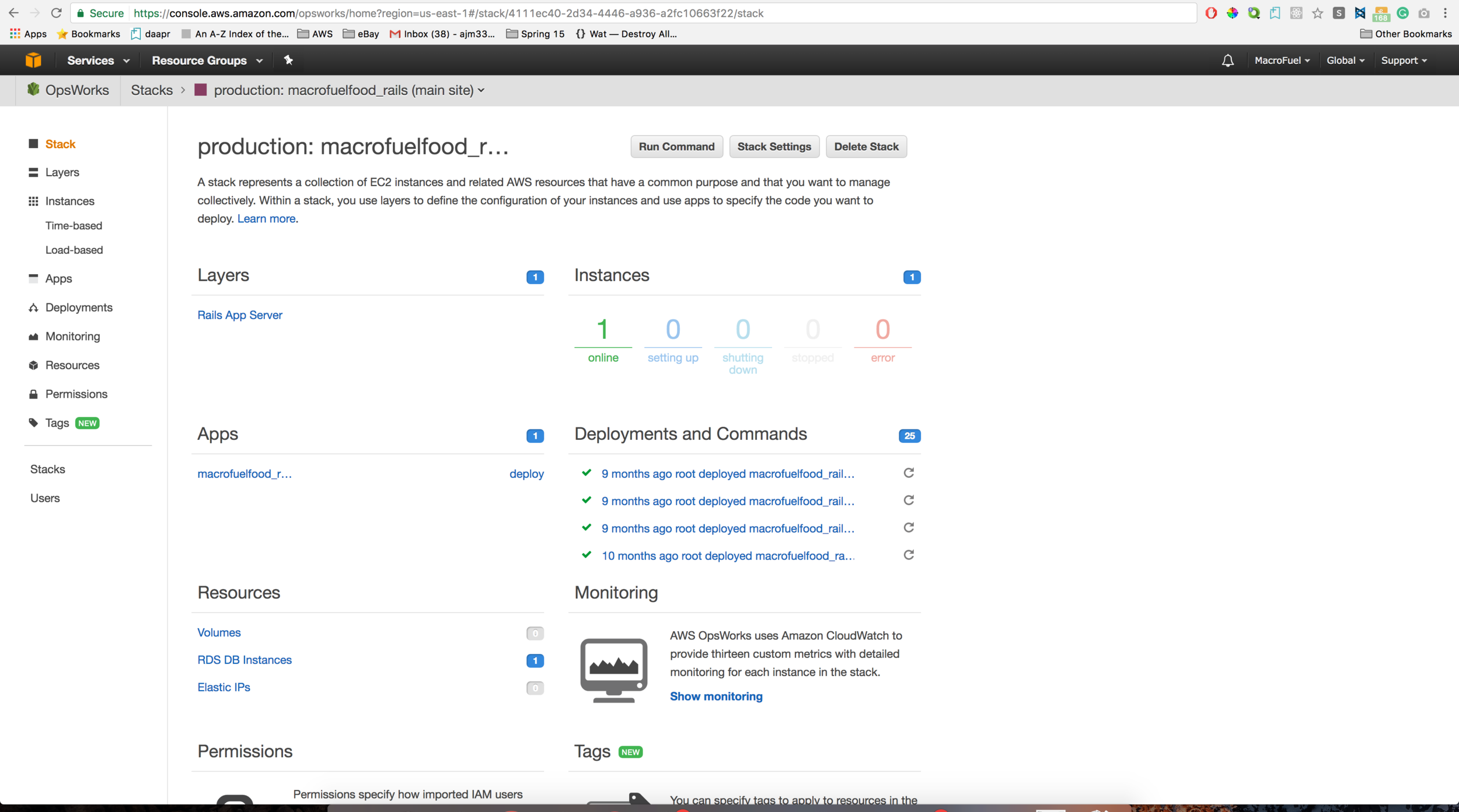Open the macrofuelfood_r… app link
Image resolution: width=1459 pixels, height=812 pixels.
245,474
